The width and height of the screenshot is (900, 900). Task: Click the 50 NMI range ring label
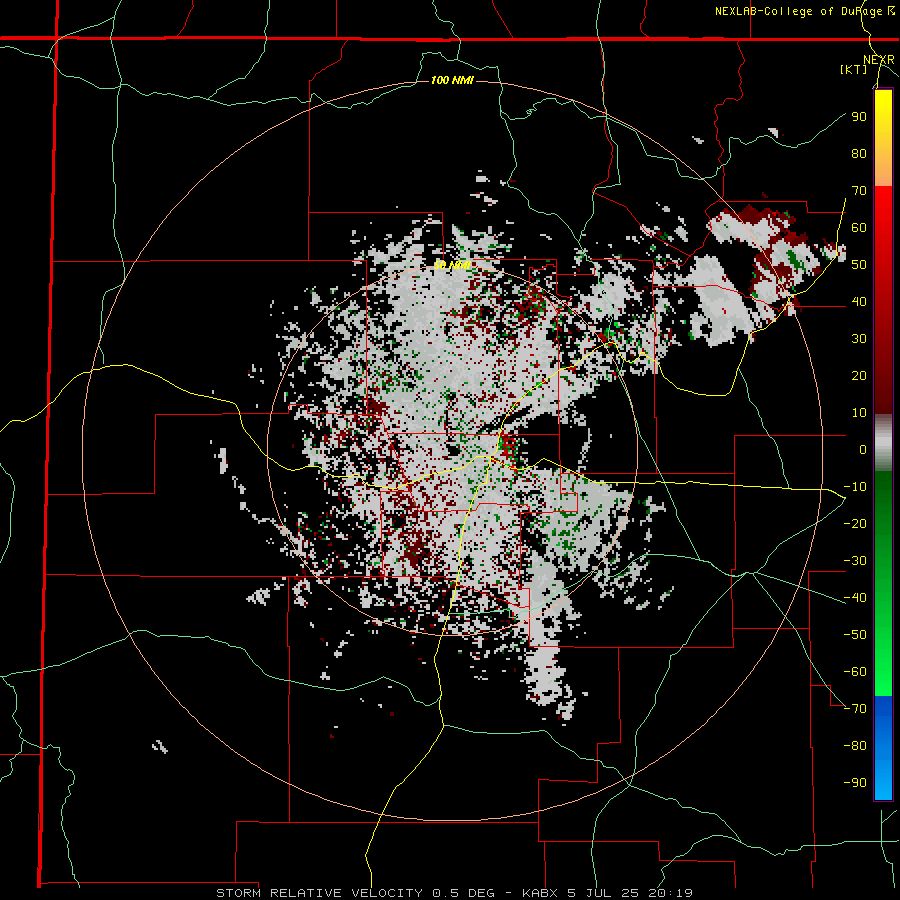click(452, 265)
